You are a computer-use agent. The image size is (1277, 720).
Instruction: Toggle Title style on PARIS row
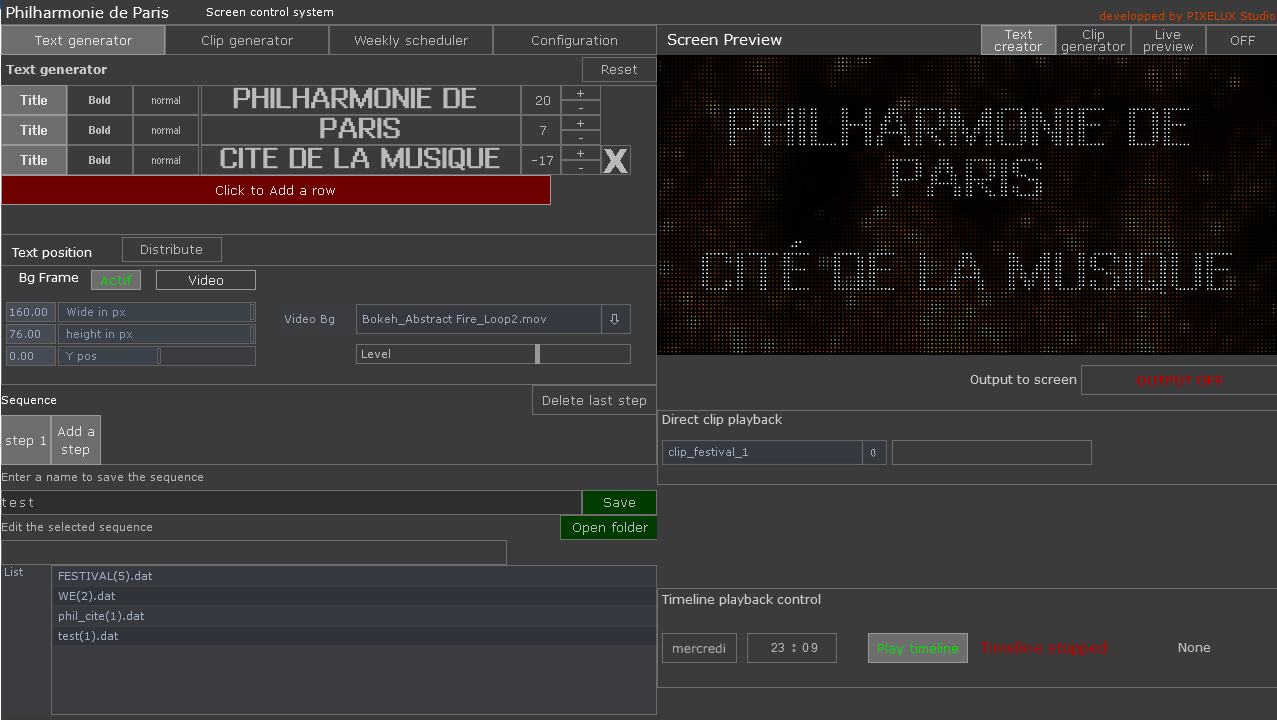(x=34, y=130)
